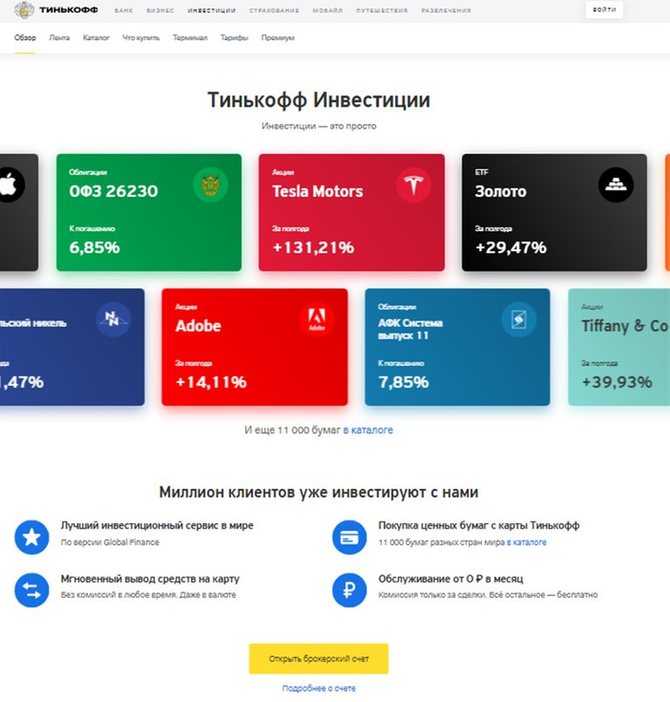Viewport: 670px width, 702px height.
Task: Go to the Путешествия section
Action: (x=382, y=10)
